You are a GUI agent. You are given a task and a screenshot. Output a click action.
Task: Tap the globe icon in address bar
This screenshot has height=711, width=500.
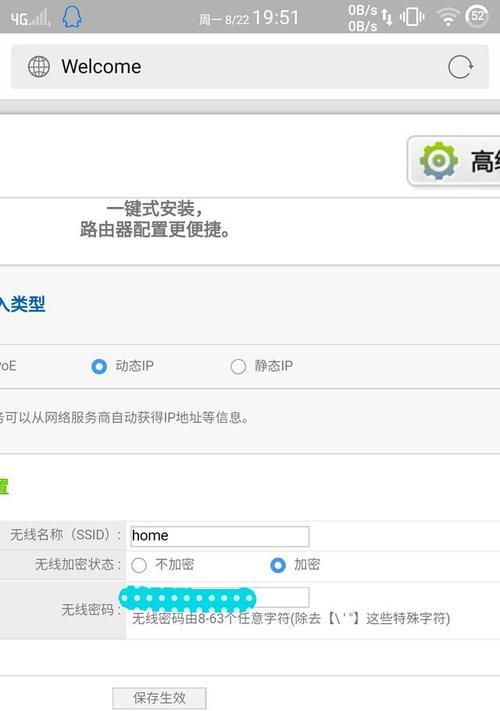click(x=39, y=67)
